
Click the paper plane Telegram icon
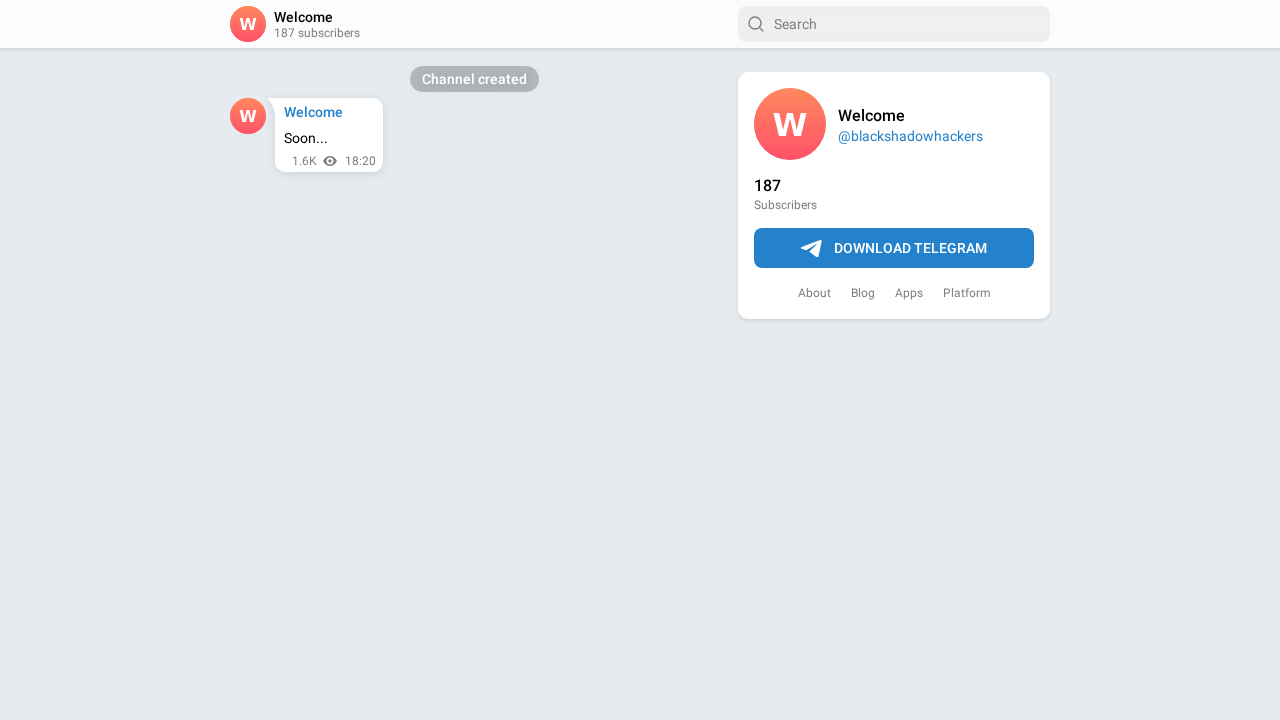[x=811, y=248]
